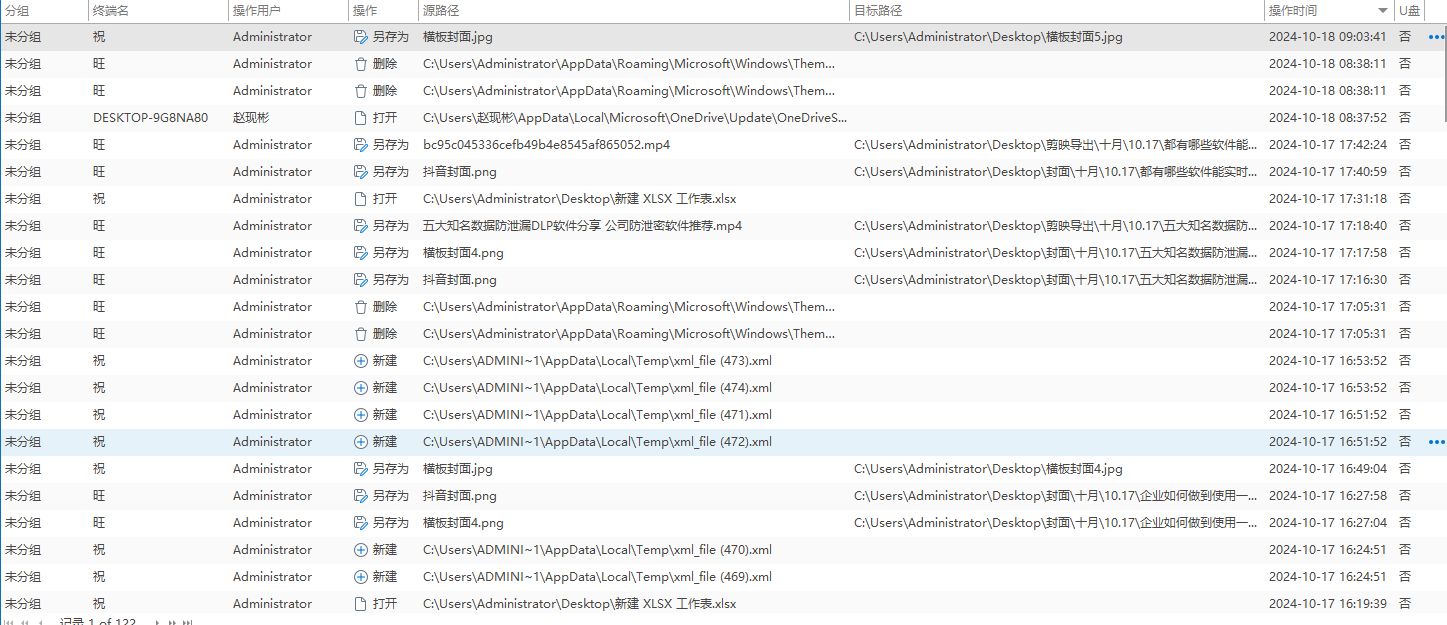Click the 祝 terminal cell in the 17:31:18 row
This screenshot has width=1447, height=625.
click(x=99, y=199)
